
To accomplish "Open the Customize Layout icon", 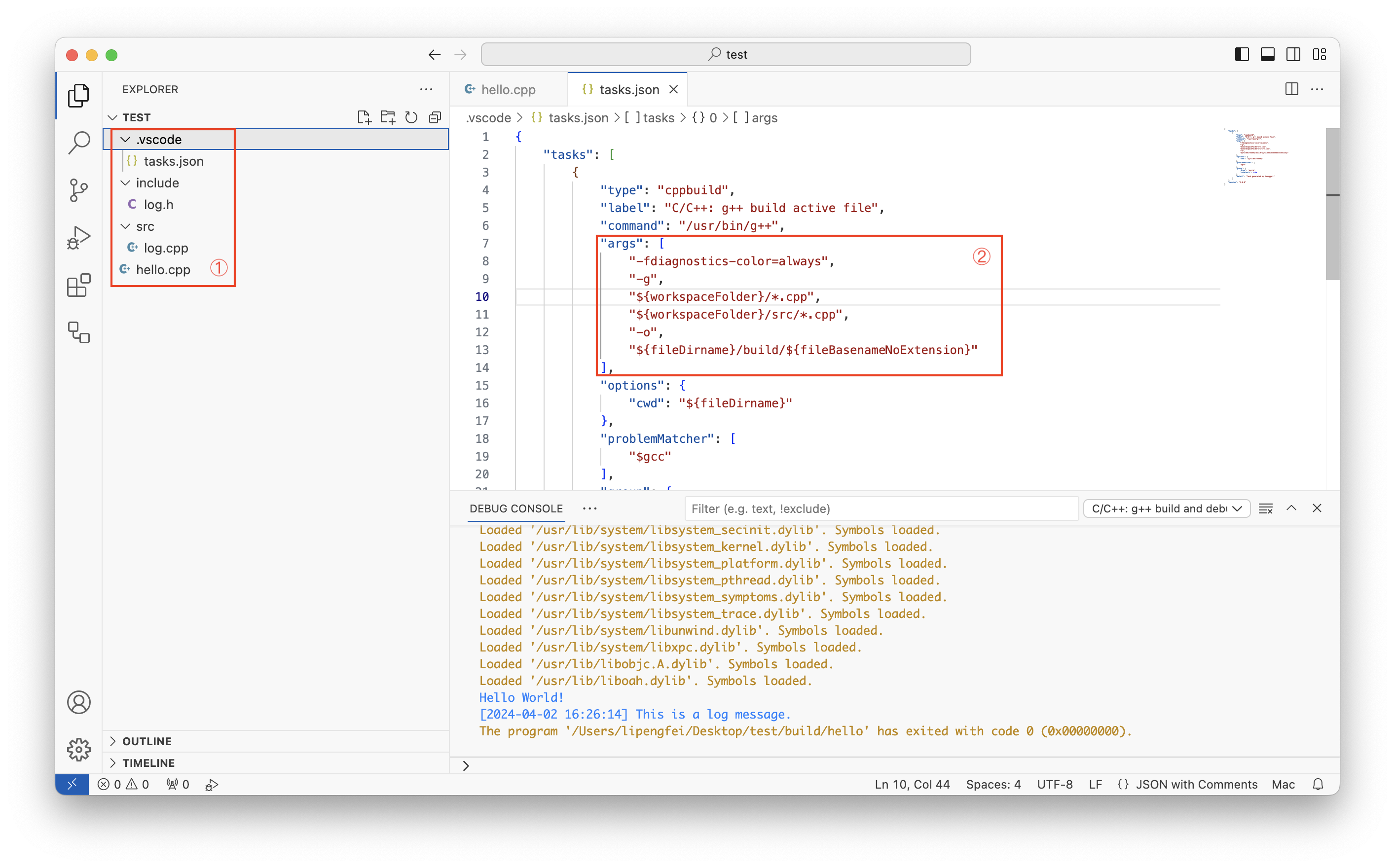I will click(x=1320, y=55).
